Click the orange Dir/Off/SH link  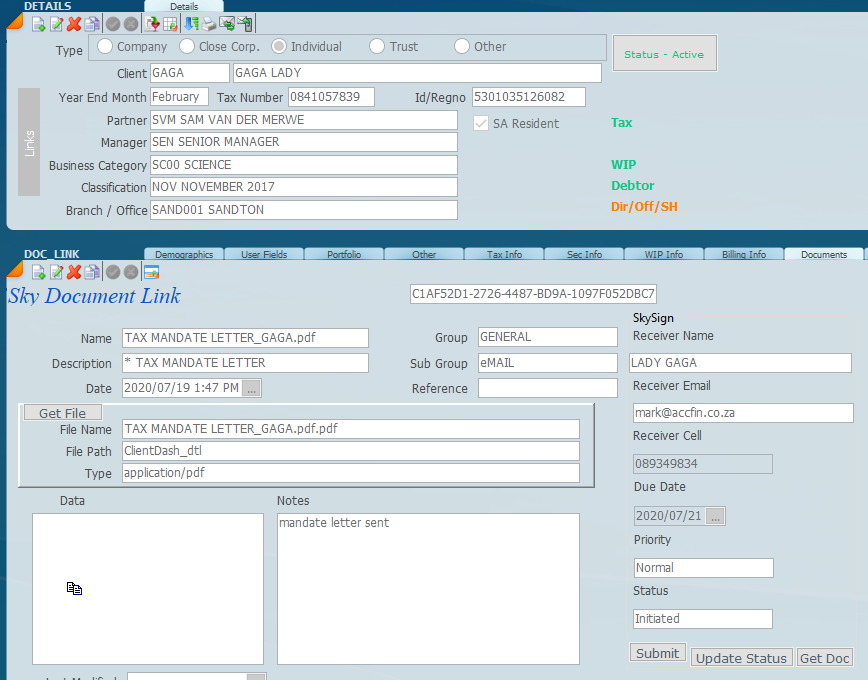coord(645,207)
